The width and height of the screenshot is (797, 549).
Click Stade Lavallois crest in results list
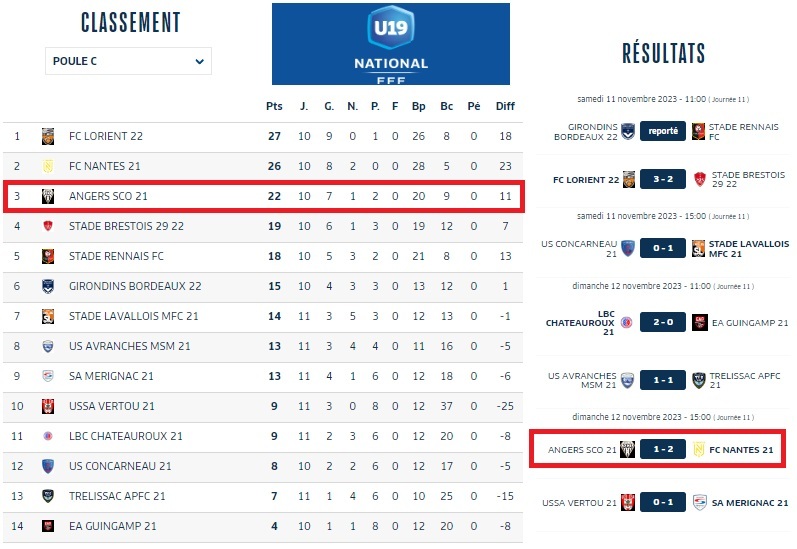pos(698,249)
